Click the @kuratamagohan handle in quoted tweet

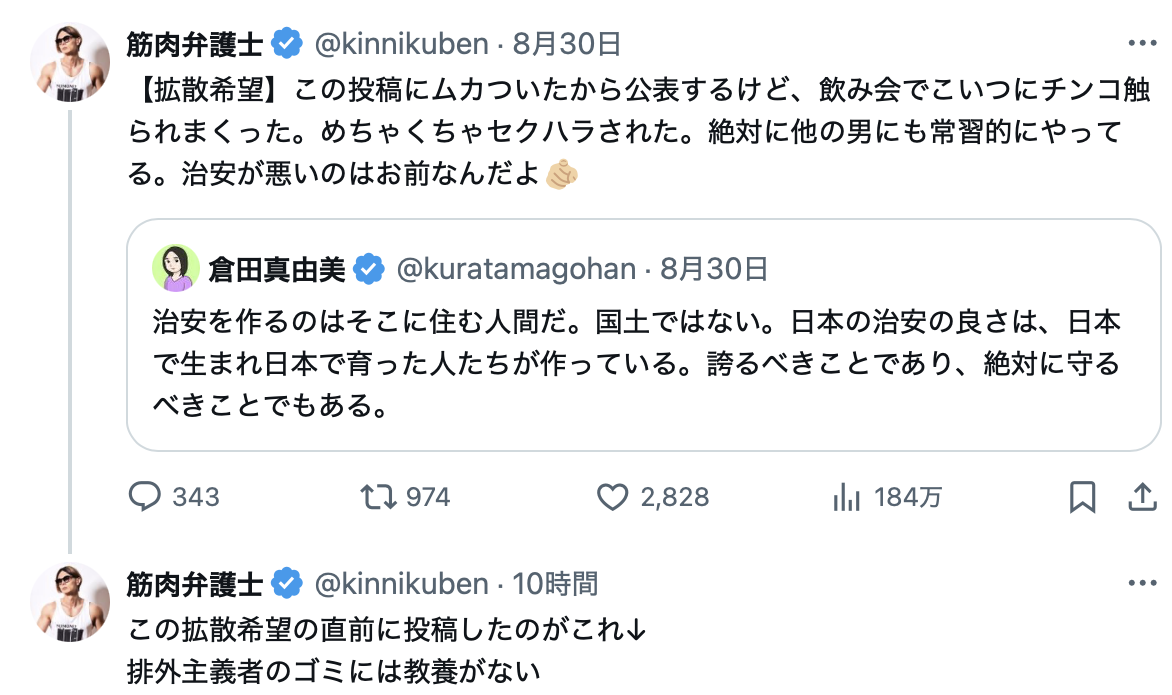(x=516, y=269)
